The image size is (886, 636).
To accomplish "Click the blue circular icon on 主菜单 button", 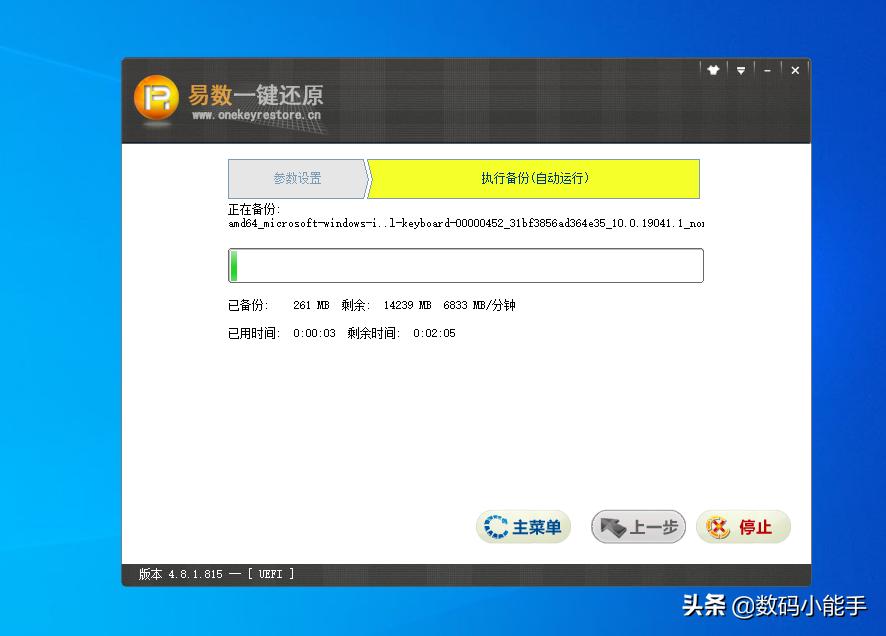I will pos(495,526).
